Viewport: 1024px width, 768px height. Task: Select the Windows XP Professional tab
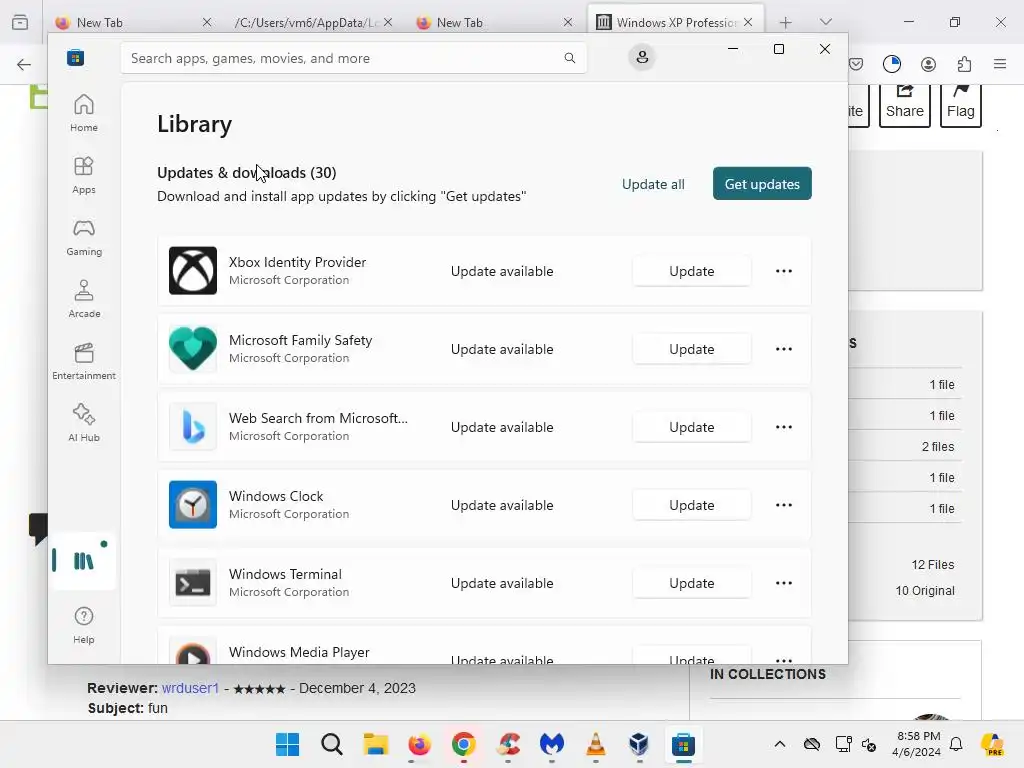[675, 22]
